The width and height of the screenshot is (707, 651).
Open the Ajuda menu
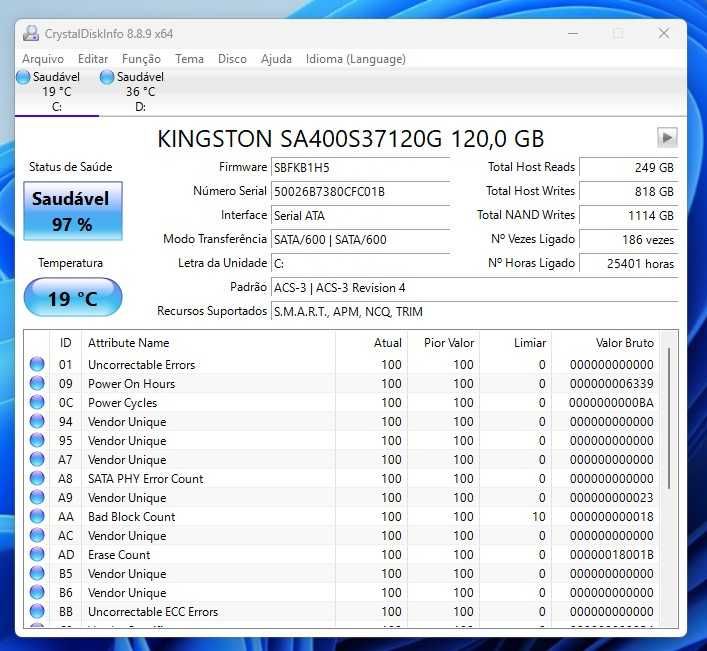(x=276, y=59)
